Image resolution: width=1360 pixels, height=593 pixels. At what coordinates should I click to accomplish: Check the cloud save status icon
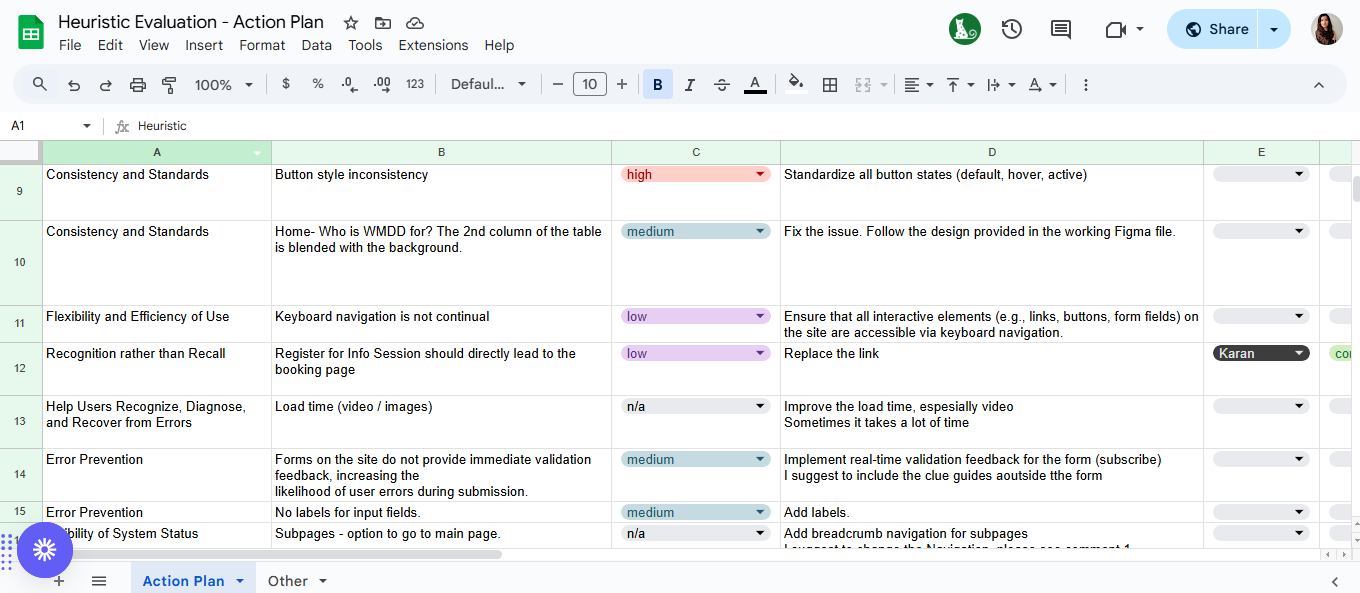click(415, 23)
